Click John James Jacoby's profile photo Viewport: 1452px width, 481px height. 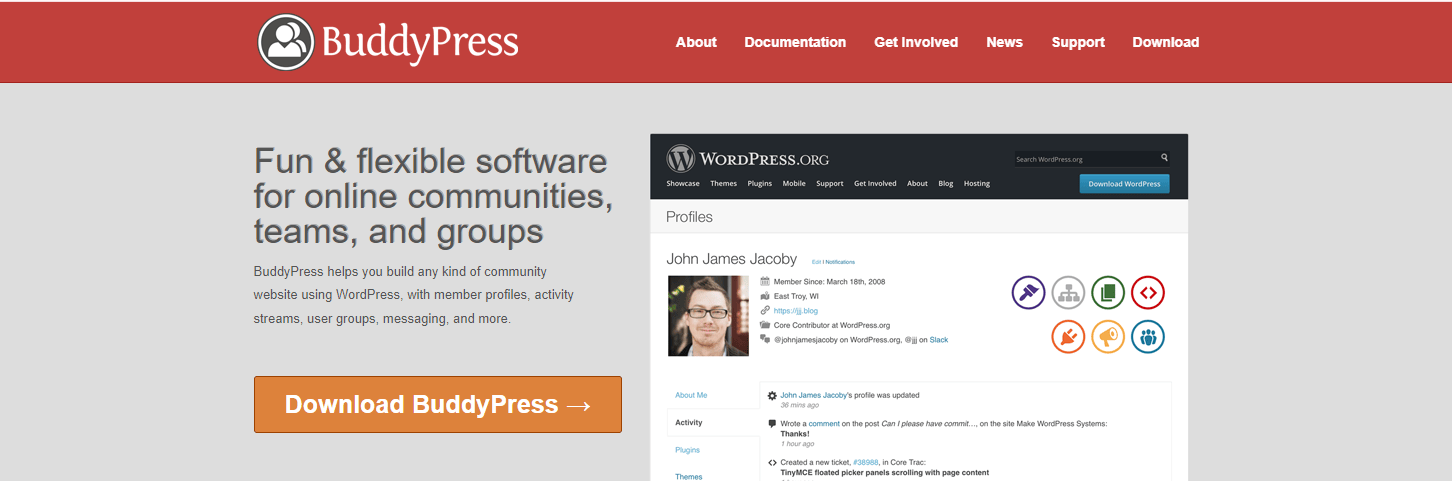pos(708,316)
